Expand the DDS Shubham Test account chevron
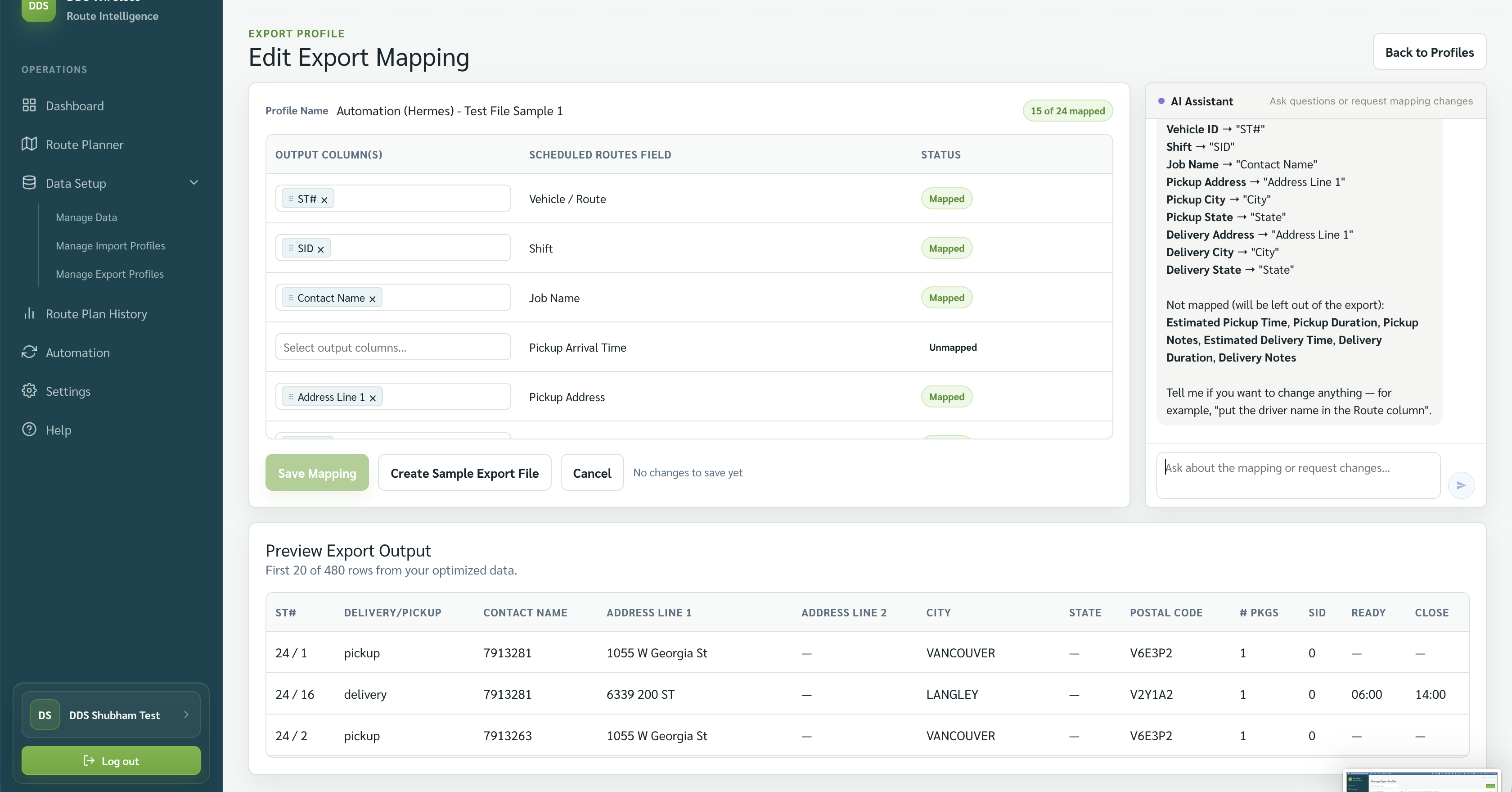 coord(186,715)
